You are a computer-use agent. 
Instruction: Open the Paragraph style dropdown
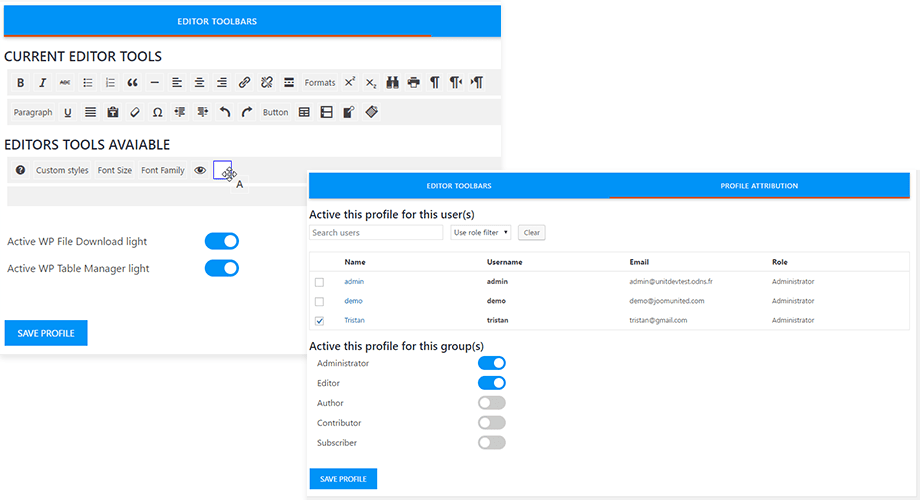coord(33,113)
